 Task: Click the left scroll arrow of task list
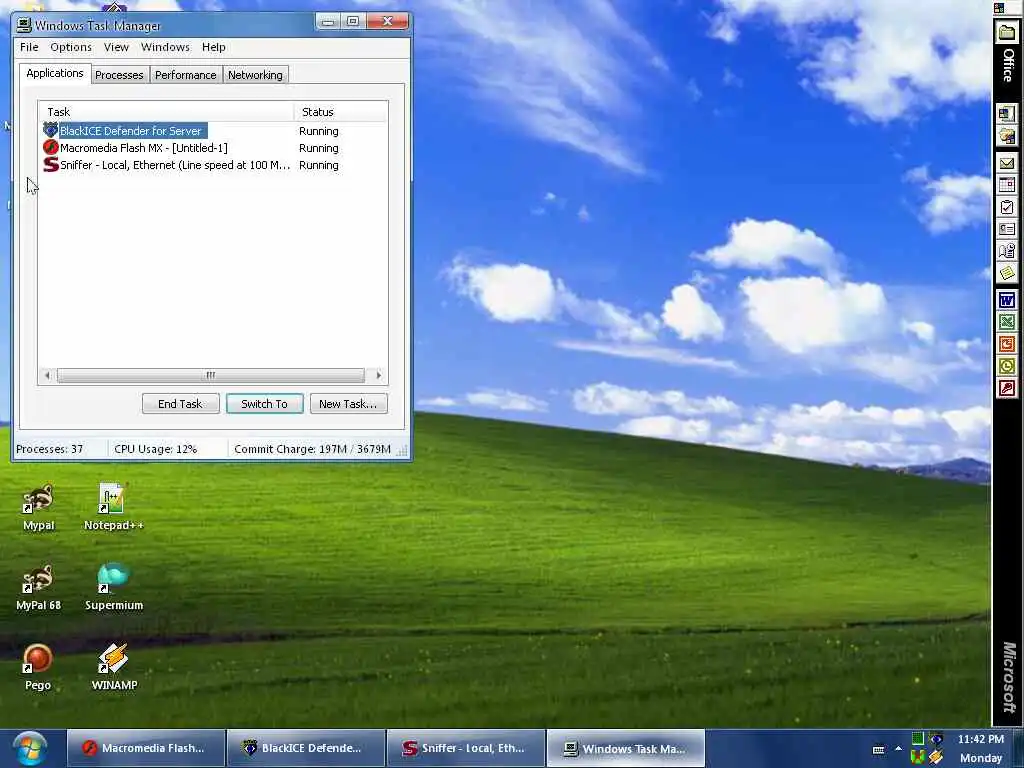click(x=47, y=376)
